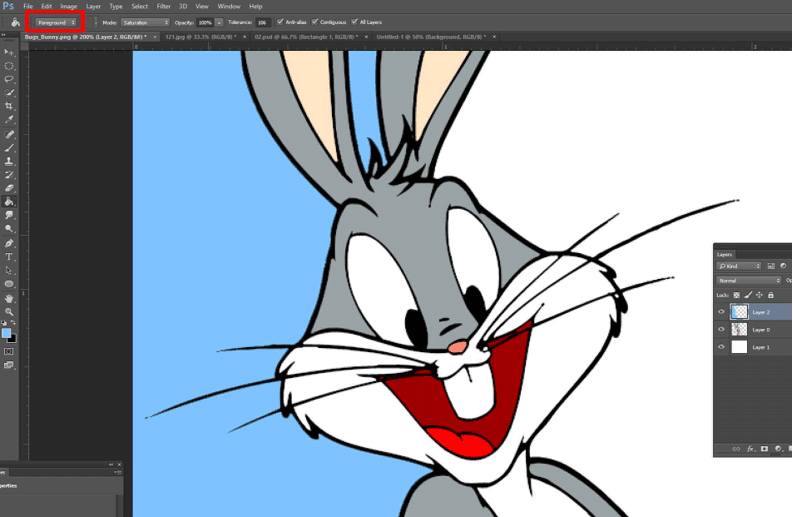Select the Eraser tool
The image size is (793, 517).
pyautogui.click(x=9, y=188)
